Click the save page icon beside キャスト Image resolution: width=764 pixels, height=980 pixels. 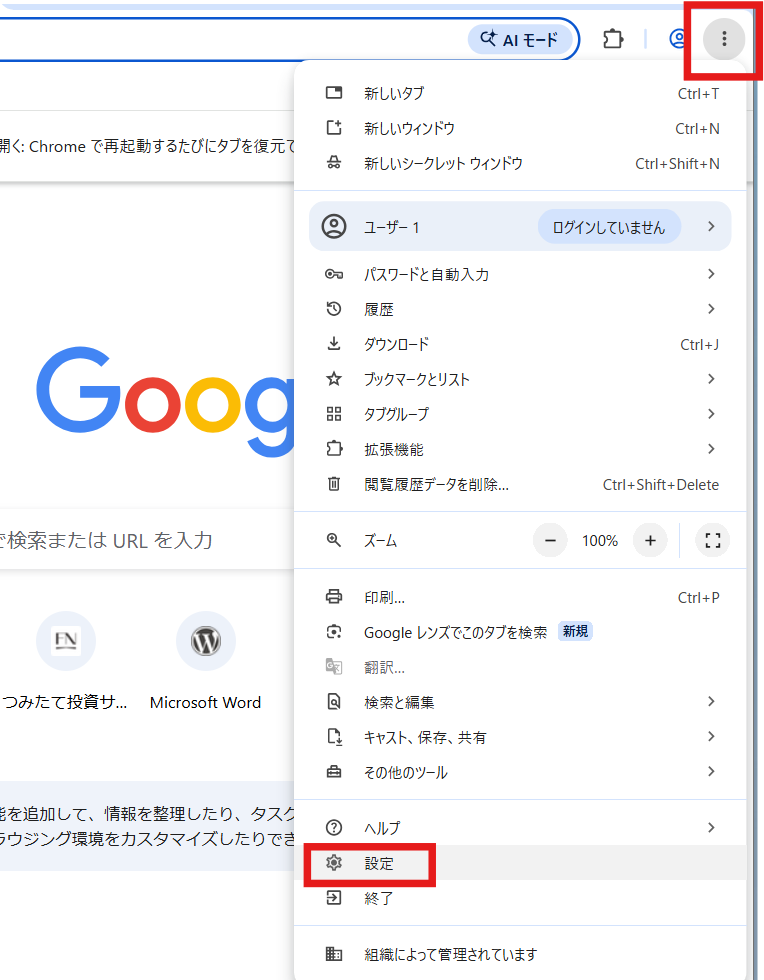334,737
